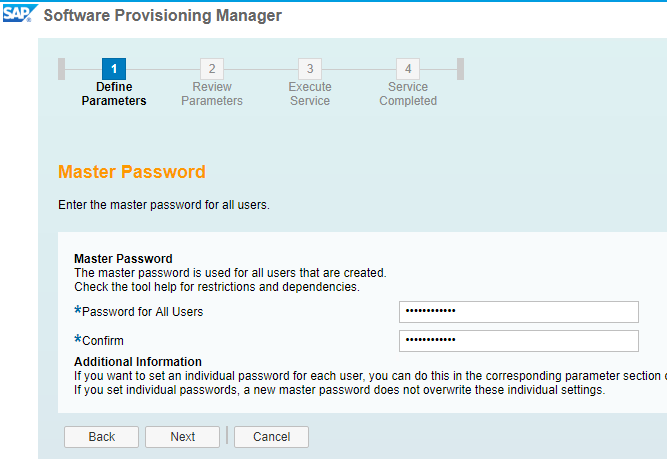The height and width of the screenshot is (459, 667).
Task: Click the 'Password for All Users' label
Action: tap(143, 312)
